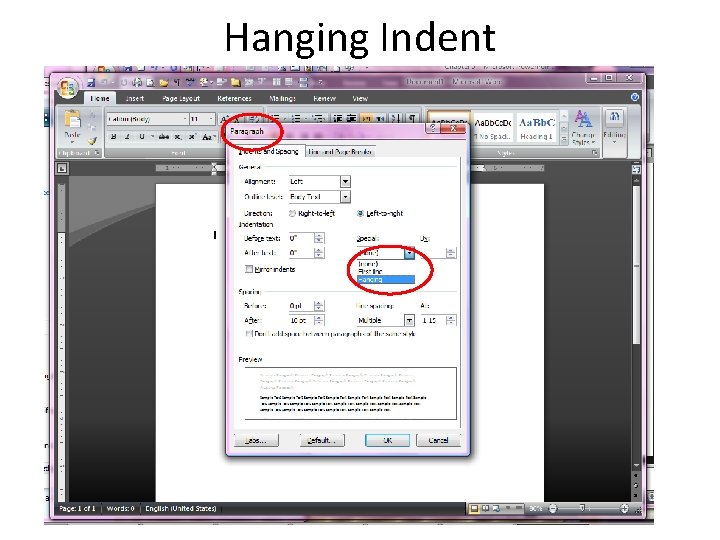Toggle Bold formatting in ribbon
This screenshot has width=720, height=540.
(x=113, y=137)
